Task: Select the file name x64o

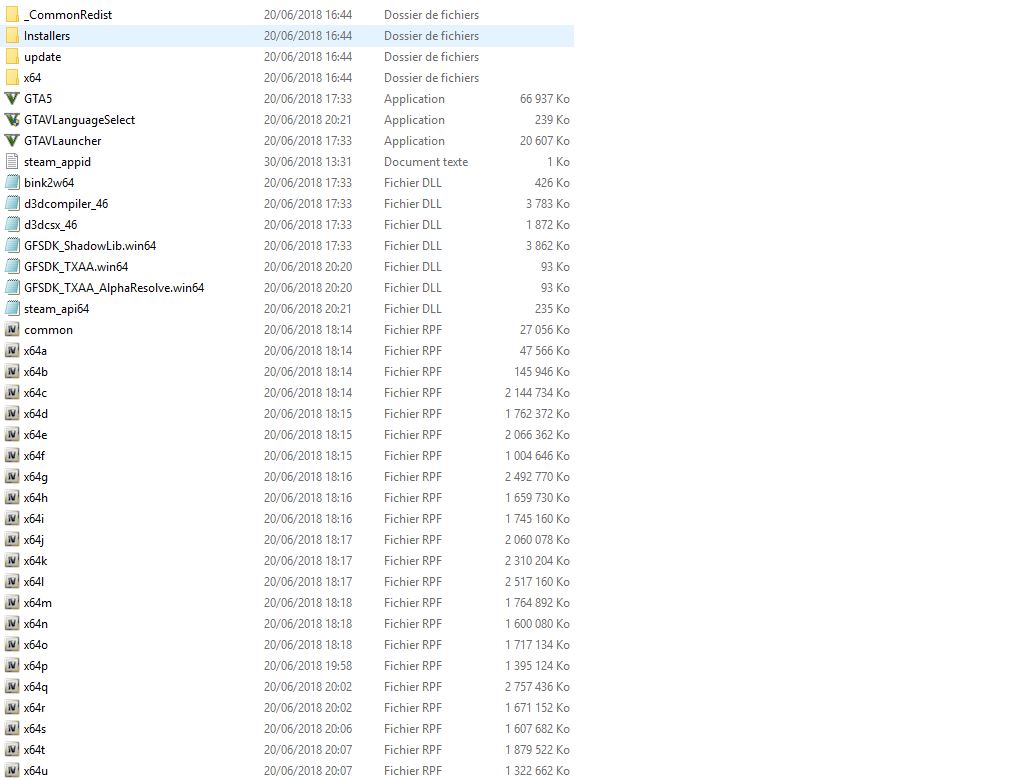Action: point(36,645)
